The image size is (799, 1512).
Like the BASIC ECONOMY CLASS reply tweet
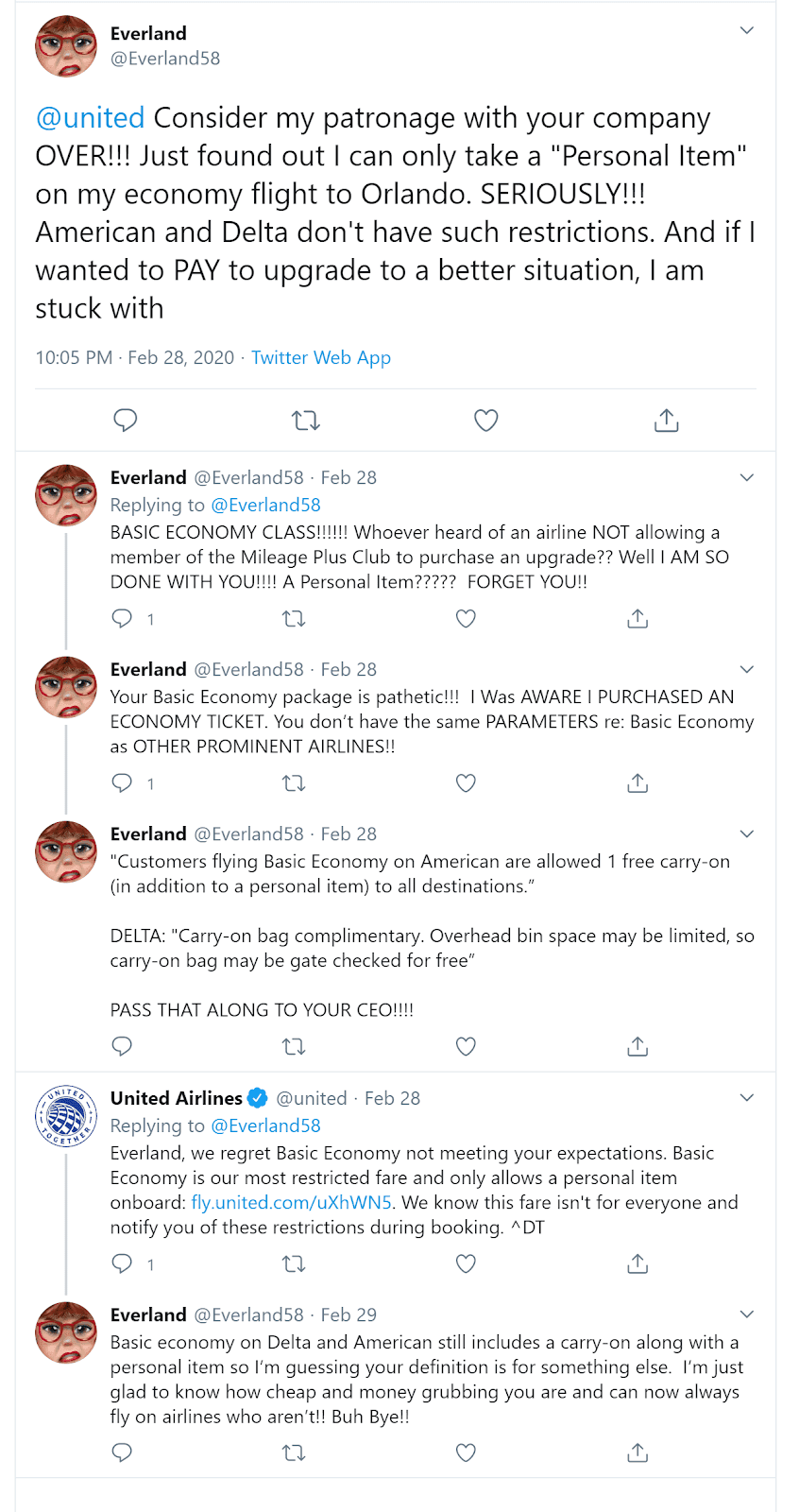pyautogui.click(x=466, y=619)
